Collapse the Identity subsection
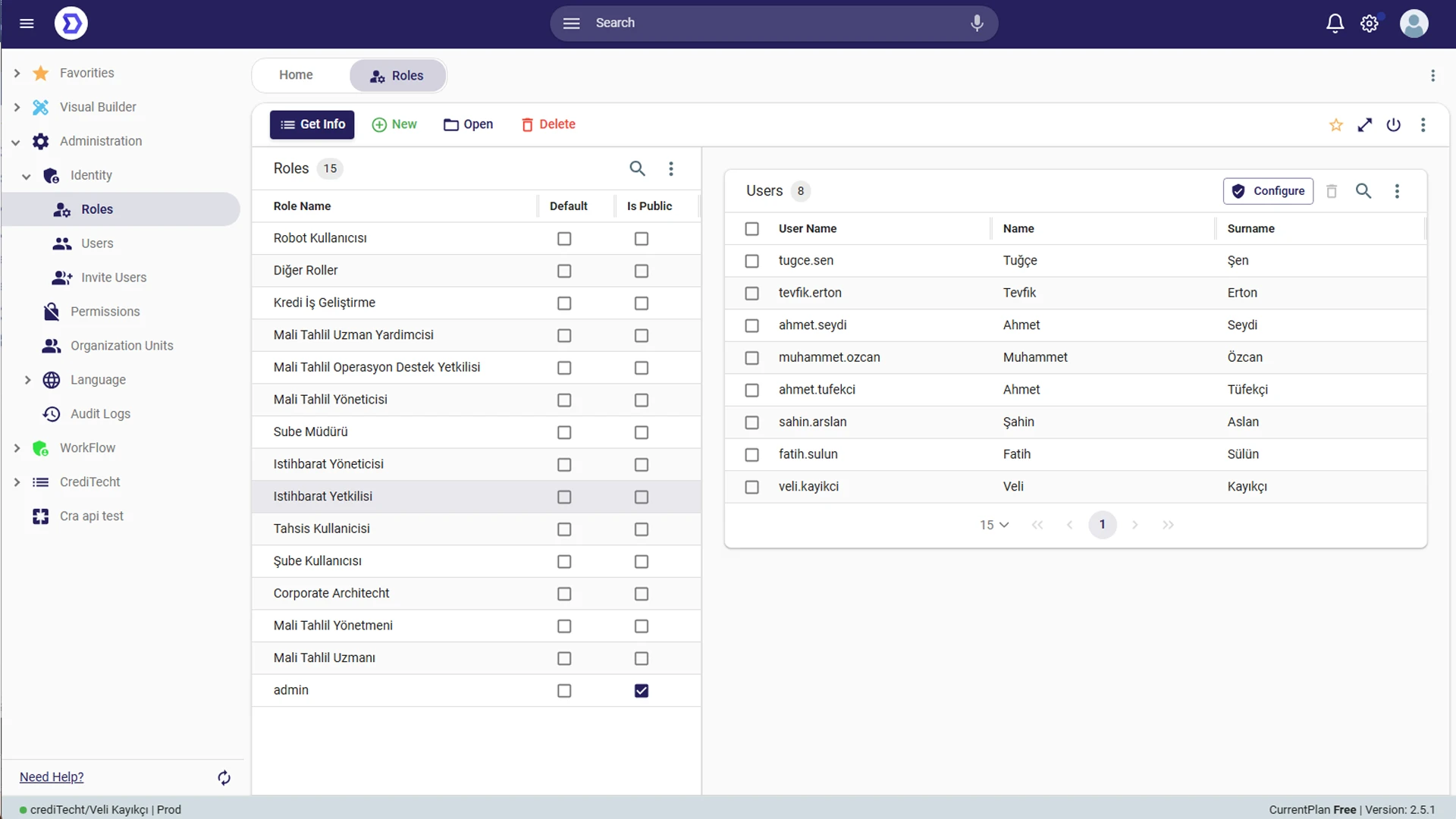 pyautogui.click(x=27, y=176)
